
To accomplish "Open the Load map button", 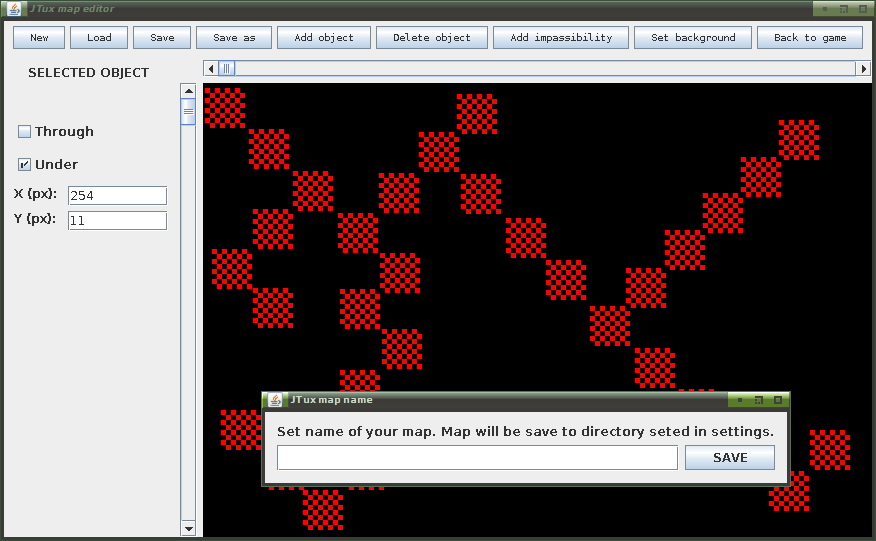I will click(99, 37).
